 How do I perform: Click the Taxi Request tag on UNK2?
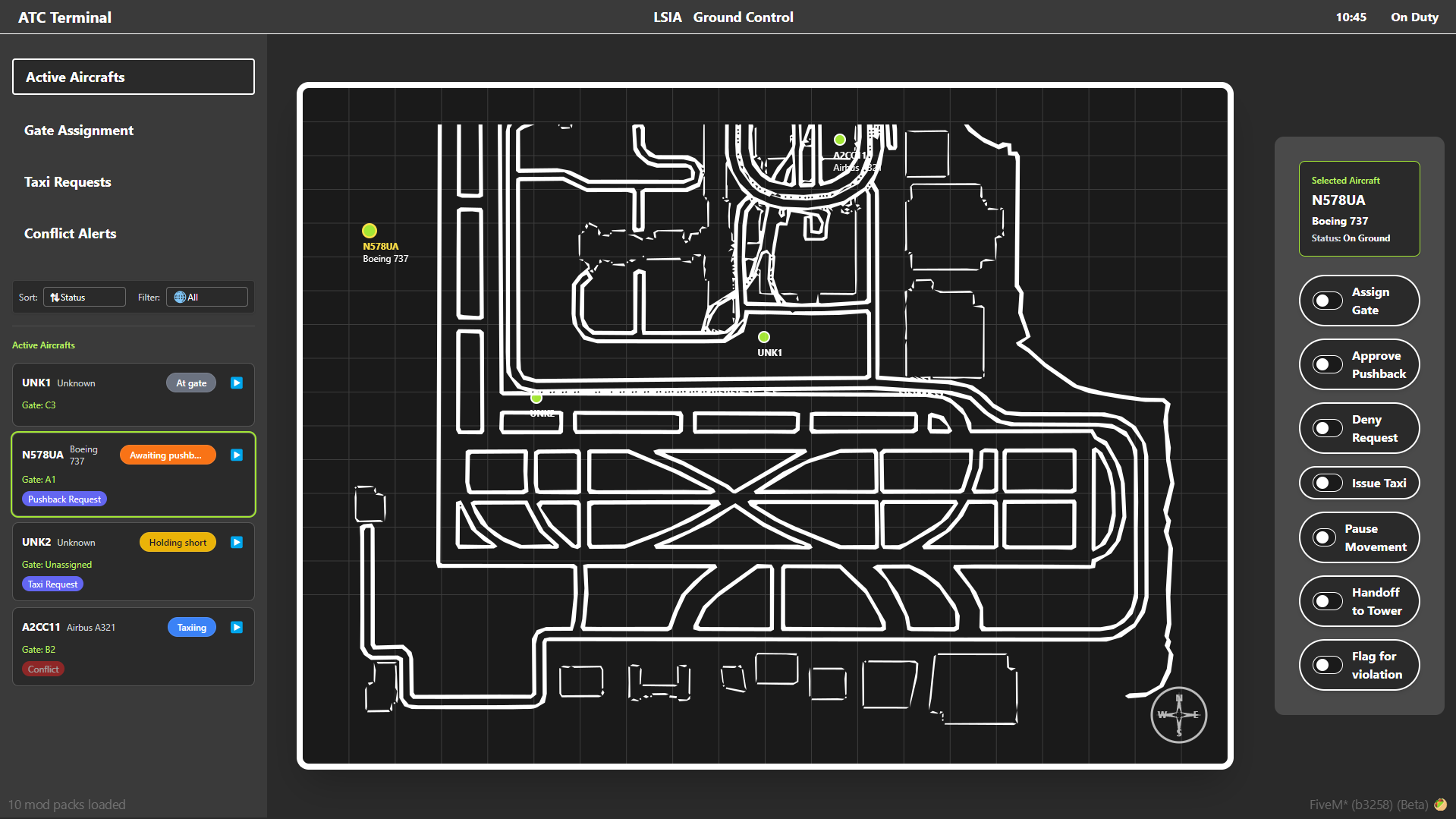[x=52, y=584]
